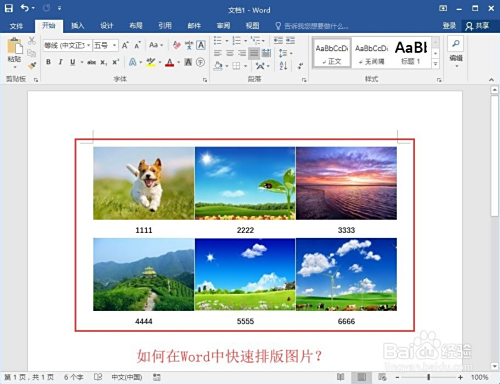Open the Numbering list dropdown arrow
500x384 pixels.
click(x=245, y=41)
